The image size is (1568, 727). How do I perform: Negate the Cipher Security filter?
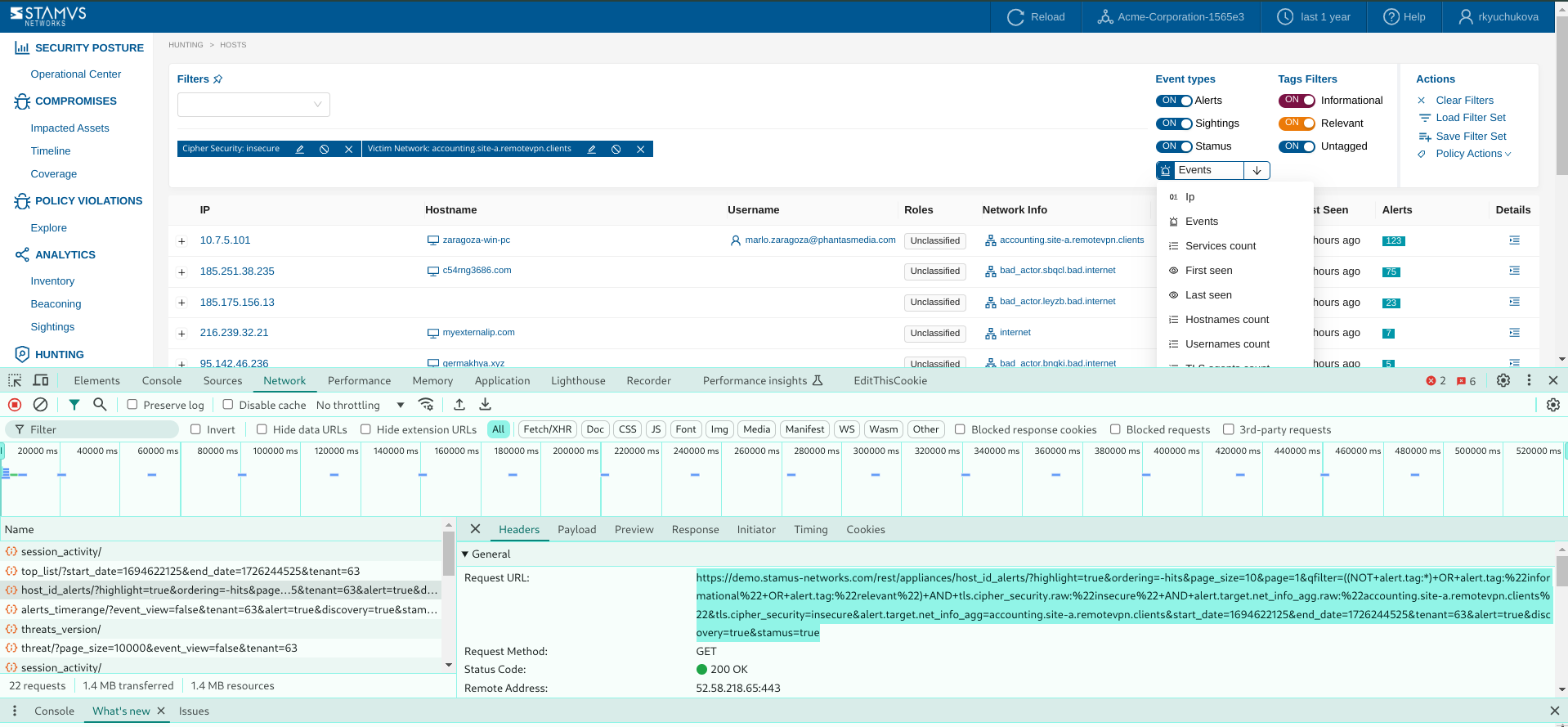click(325, 150)
